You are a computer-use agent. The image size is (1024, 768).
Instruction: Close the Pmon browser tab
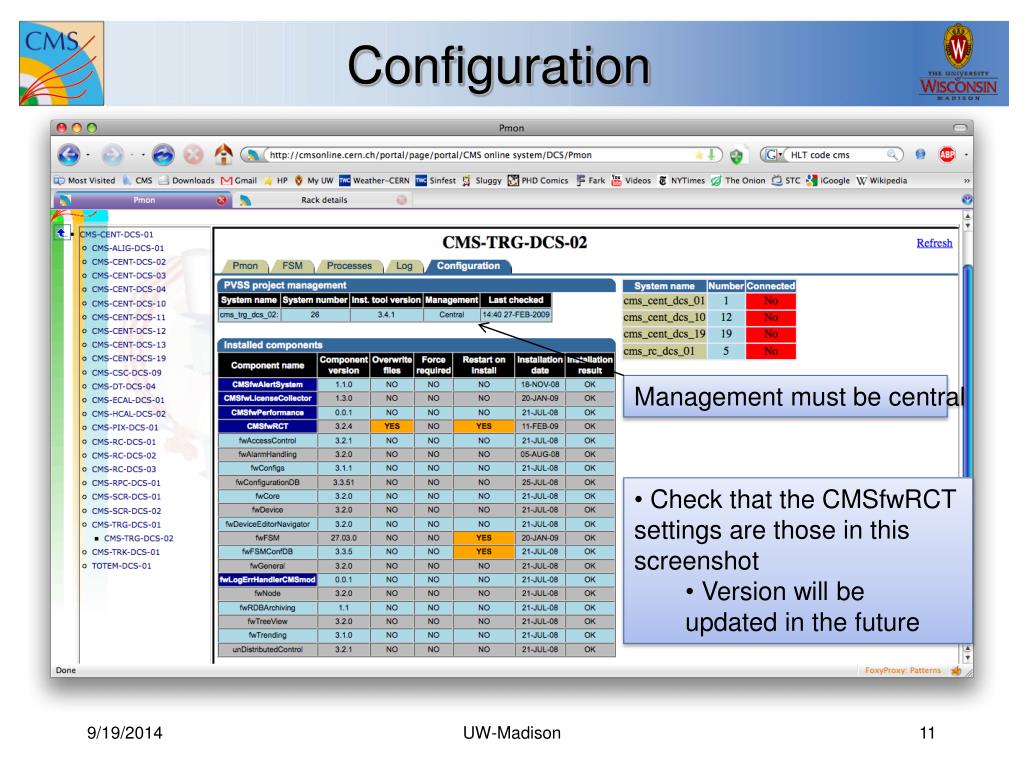coord(221,200)
